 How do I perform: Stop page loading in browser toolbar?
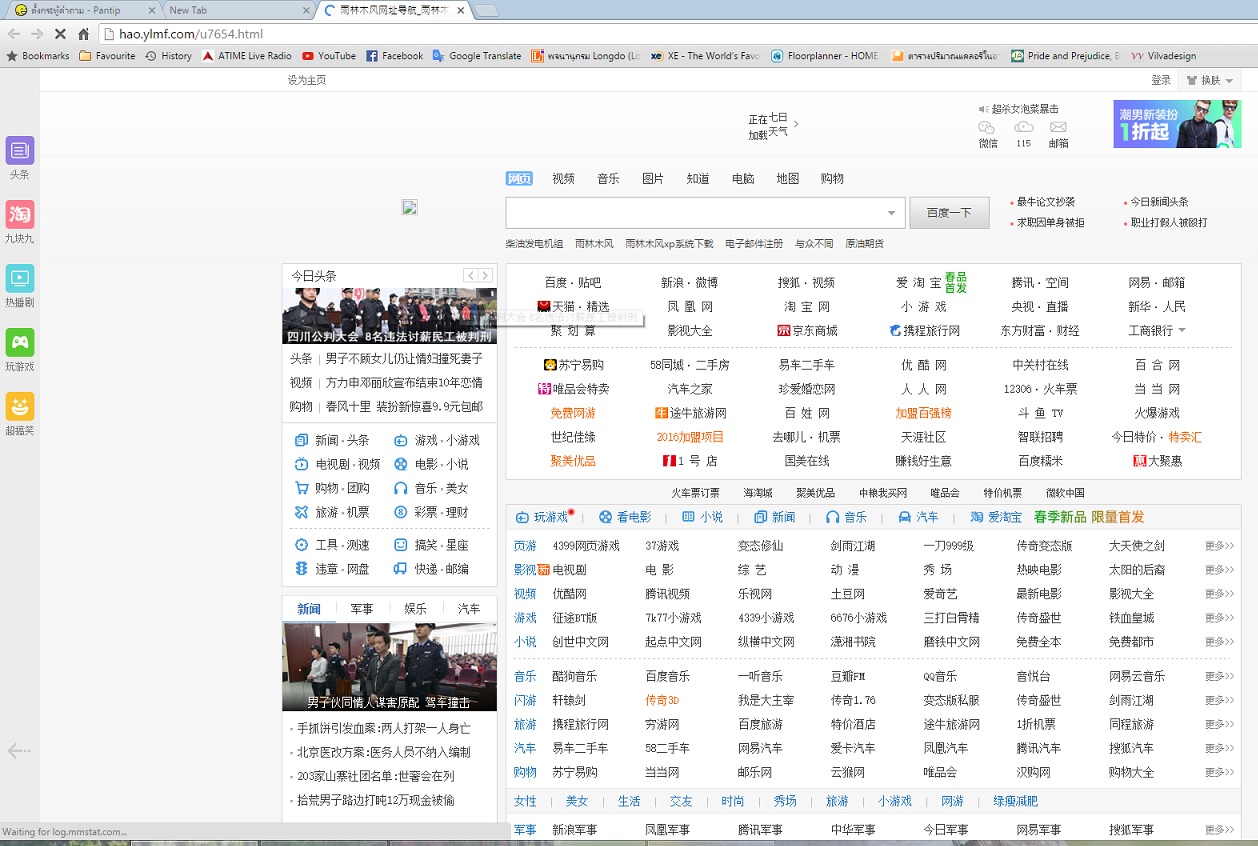click(59, 34)
